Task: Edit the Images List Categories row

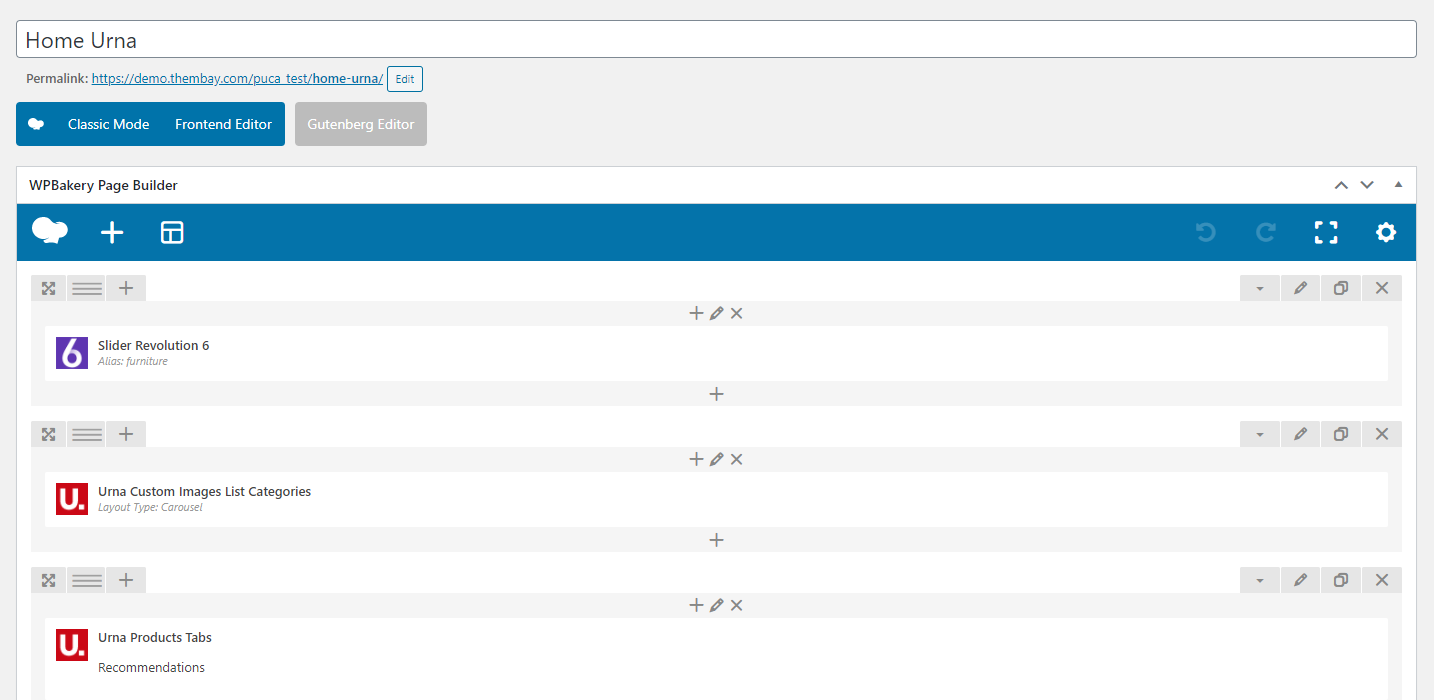Action: click(x=1300, y=434)
